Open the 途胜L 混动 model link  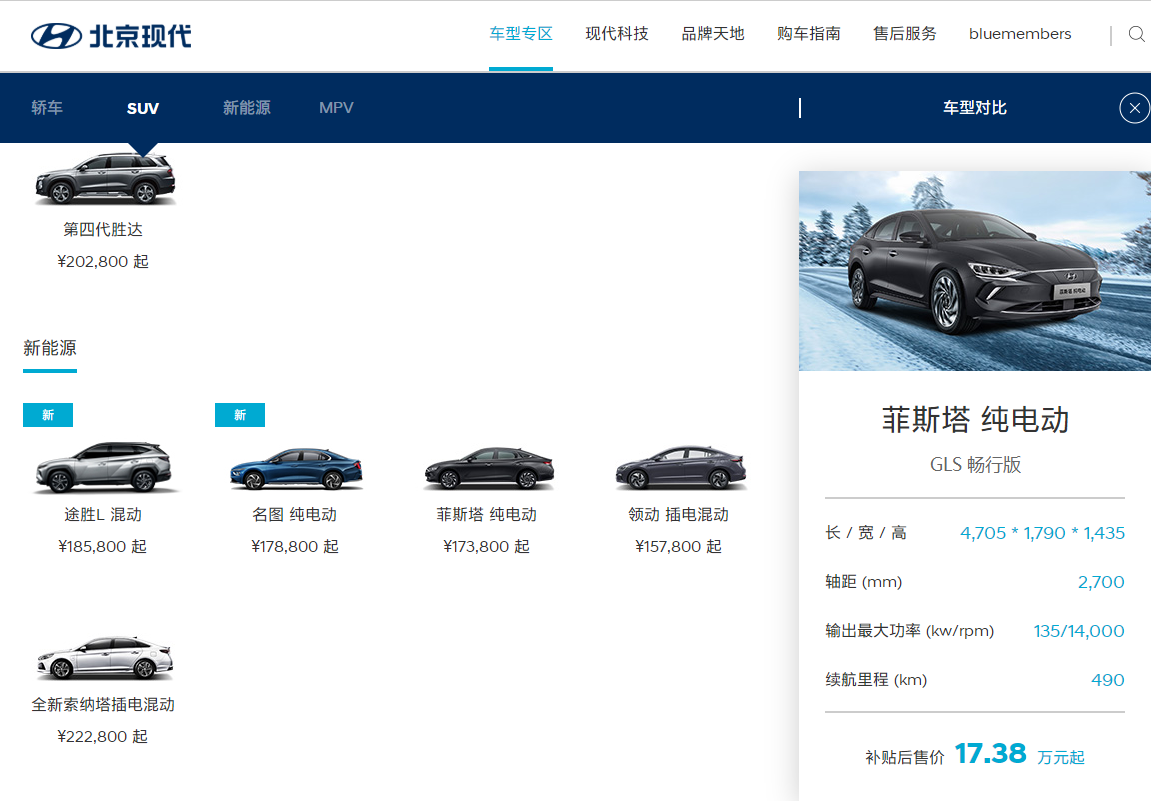coord(103,515)
